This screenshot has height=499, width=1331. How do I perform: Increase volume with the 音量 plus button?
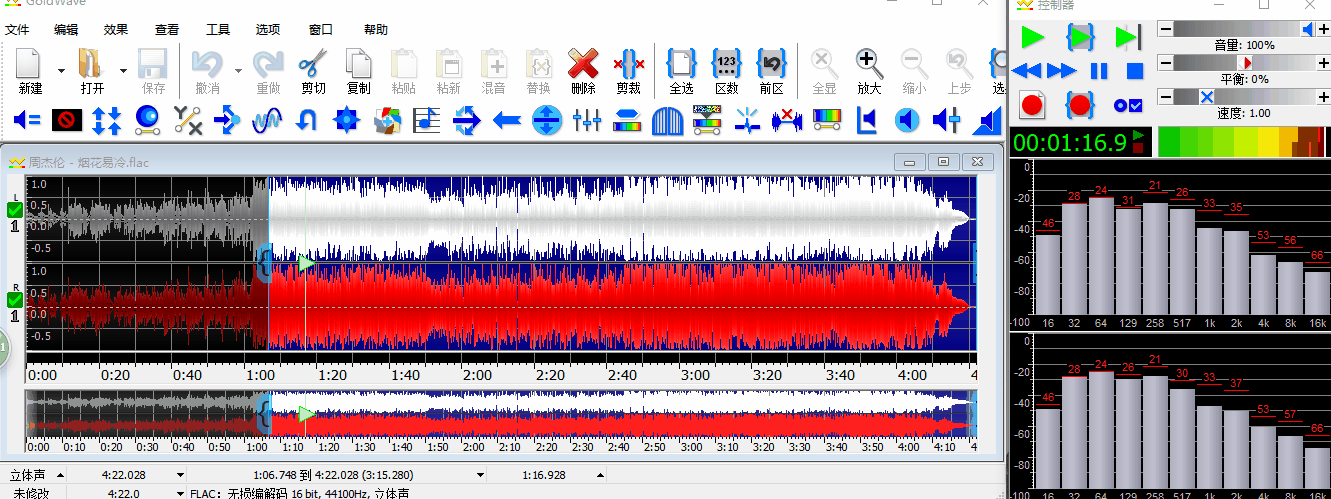[1324, 30]
